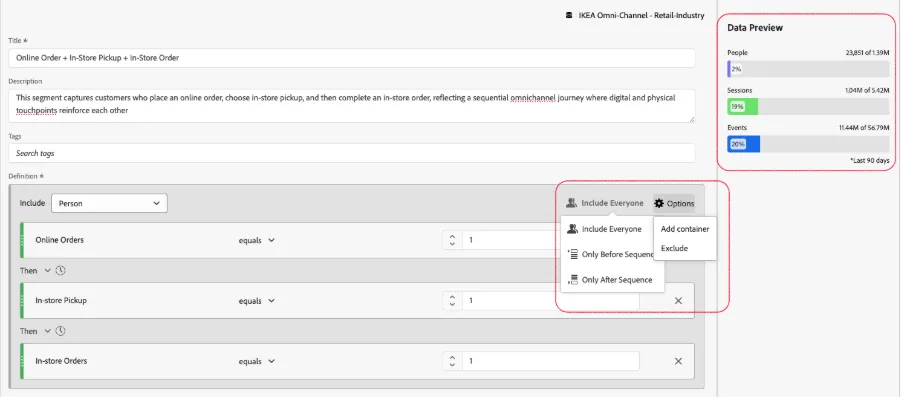Viewport: 901px width, 397px height.
Task: Click the In-store Pickup value field
Action: tap(550, 300)
